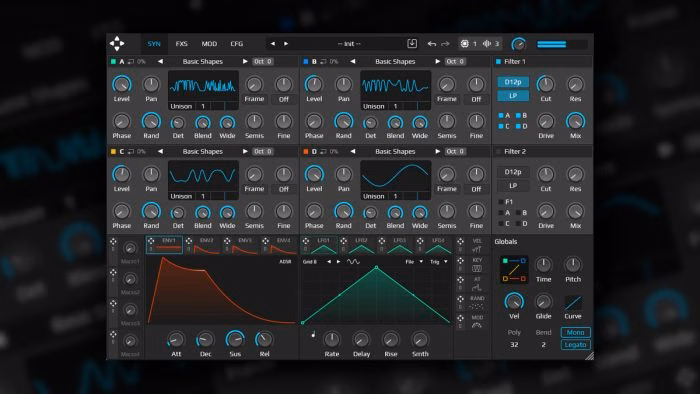Click the voices waveform icon in header

click(x=487, y=44)
